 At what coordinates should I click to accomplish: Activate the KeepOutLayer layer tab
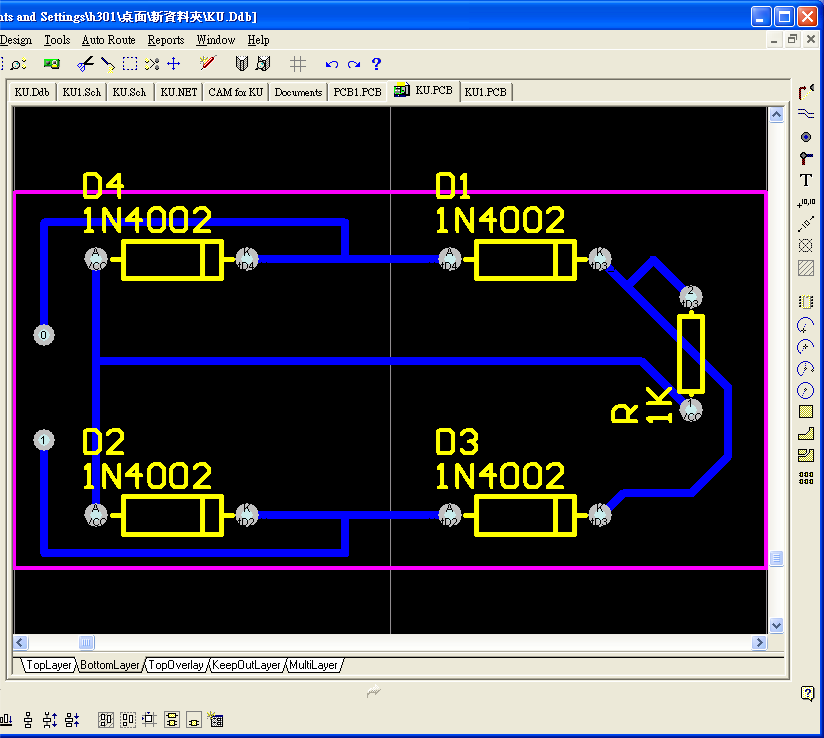(x=246, y=665)
